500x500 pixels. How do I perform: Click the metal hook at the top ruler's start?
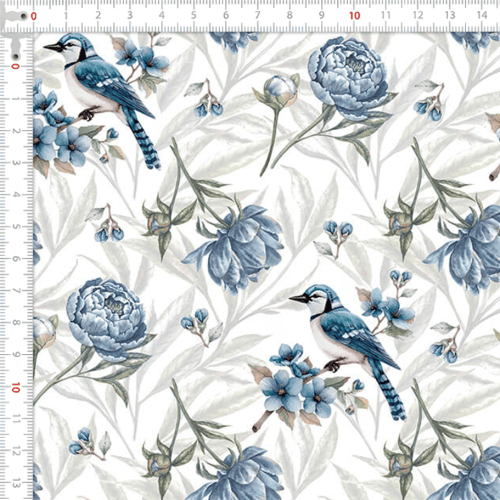(14, 17)
